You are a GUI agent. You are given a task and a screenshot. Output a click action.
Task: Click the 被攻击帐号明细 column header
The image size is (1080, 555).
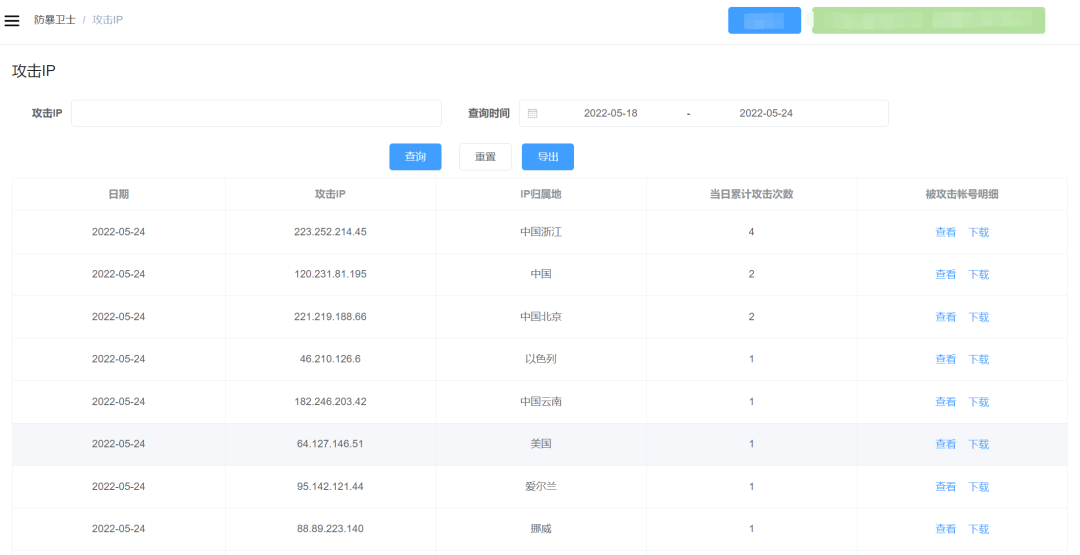pyautogui.click(x=962, y=194)
